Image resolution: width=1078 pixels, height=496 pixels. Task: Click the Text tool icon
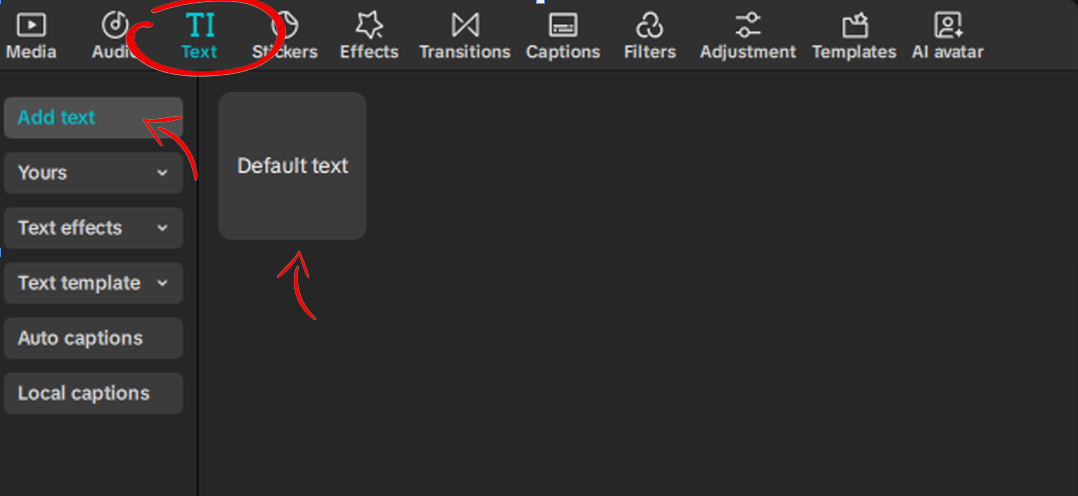200,25
